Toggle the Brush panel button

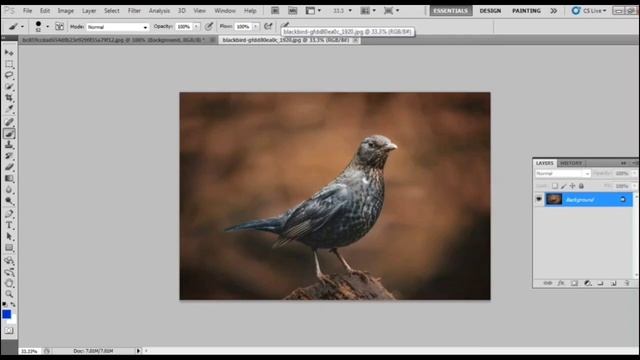pyautogui.click(x=59, y=27)
